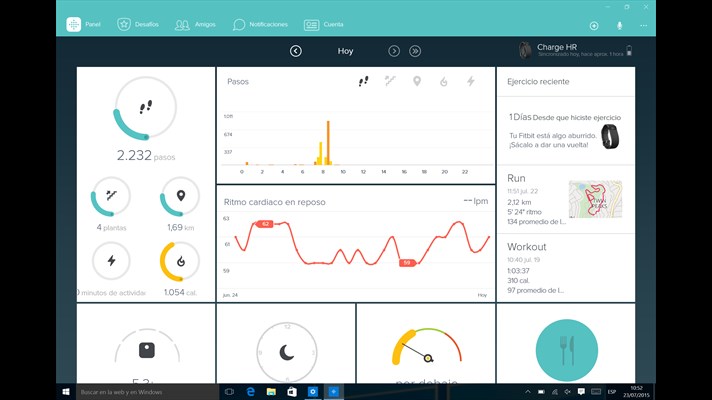712x400 pixels.
Task: Jump to latest day double arrow
Action: click(x=415, y=51)
